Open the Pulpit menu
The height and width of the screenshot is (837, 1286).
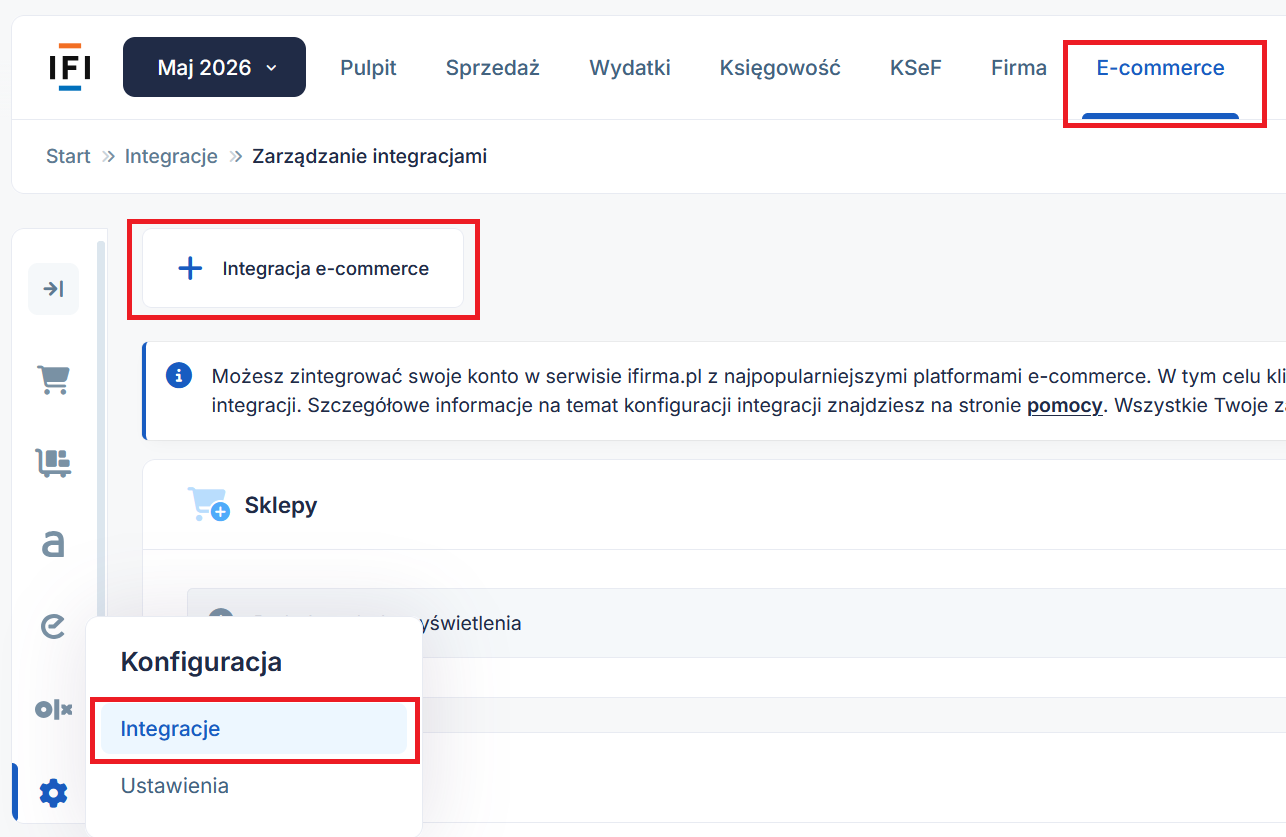(x=368, y=68)
